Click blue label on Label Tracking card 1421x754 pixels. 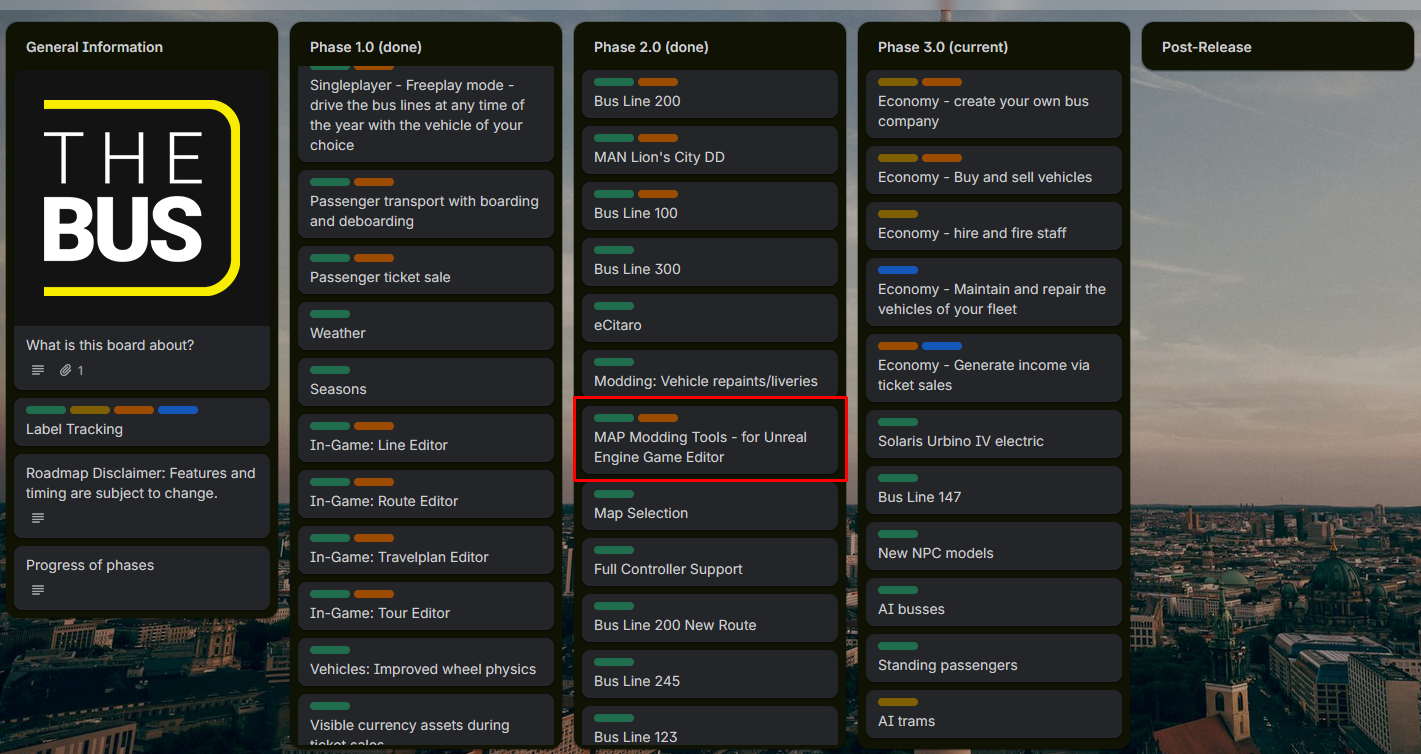pyautogui.click(x=178, y=410)
